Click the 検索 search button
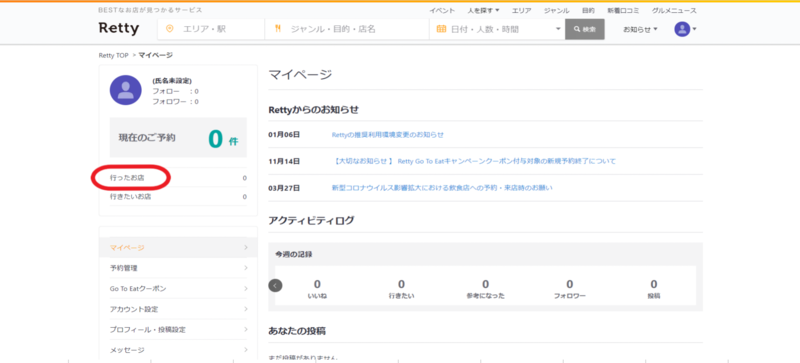800x363 pixels. [585, 29]
